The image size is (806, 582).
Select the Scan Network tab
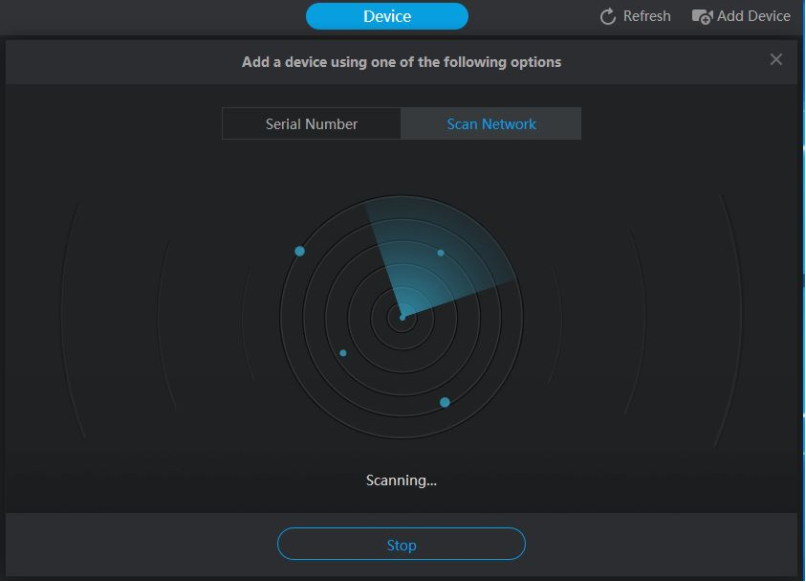click(x=491, y=124)
